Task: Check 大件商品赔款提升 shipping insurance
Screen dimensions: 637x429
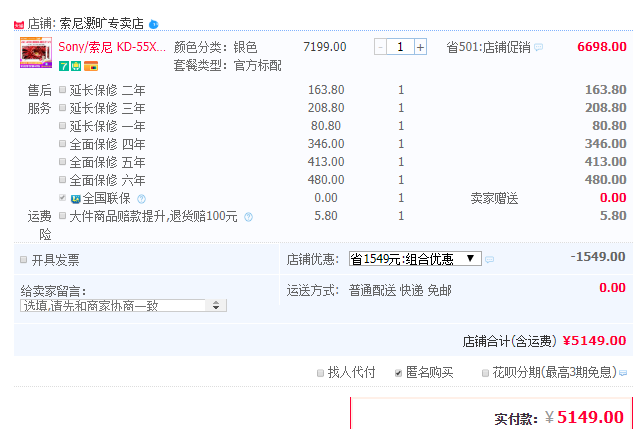Action: [x=62, y=215]
